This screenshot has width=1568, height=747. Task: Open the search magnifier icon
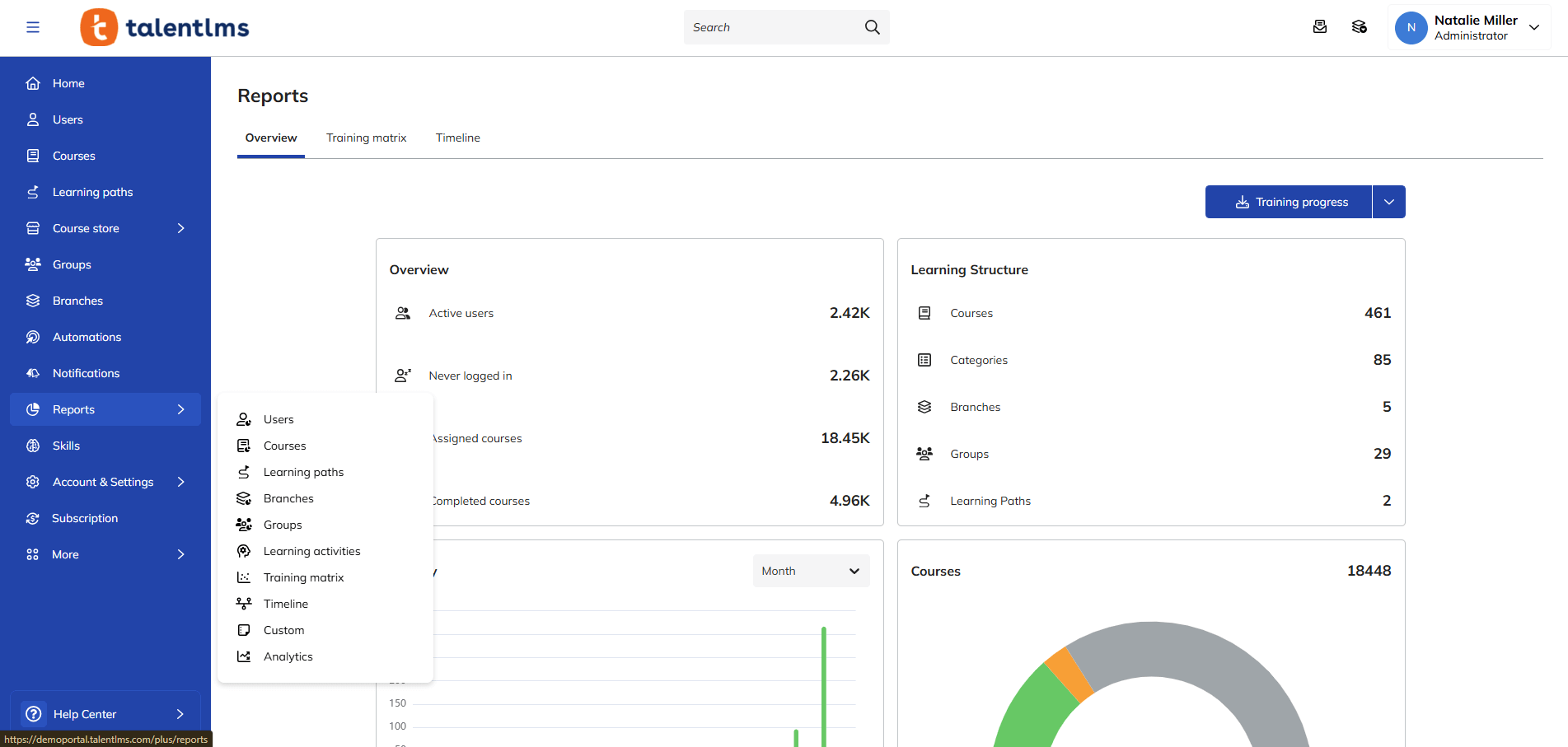click(871, 27)
